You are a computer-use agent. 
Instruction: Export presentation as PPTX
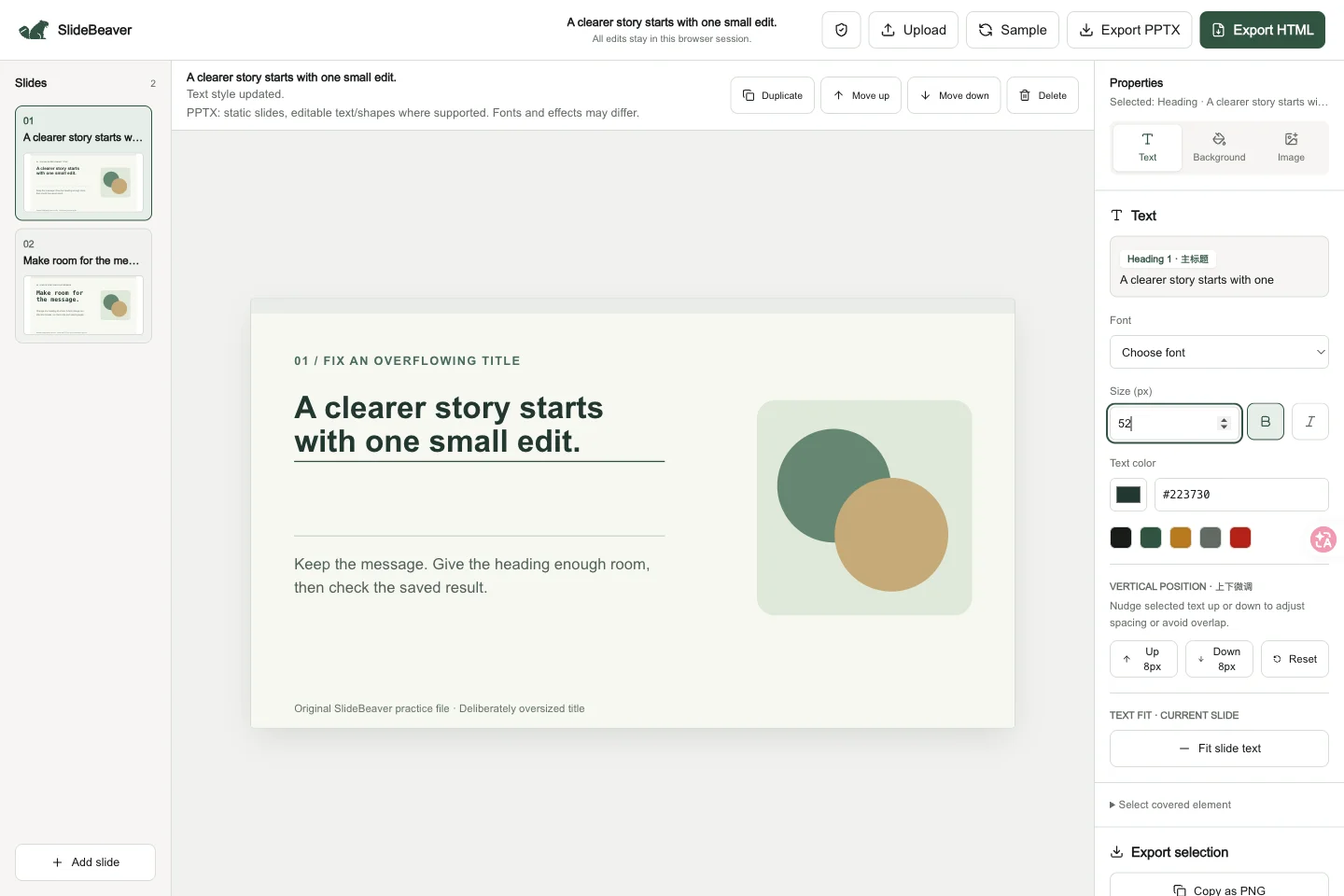pyautogui.click(x=1129, y=30)
